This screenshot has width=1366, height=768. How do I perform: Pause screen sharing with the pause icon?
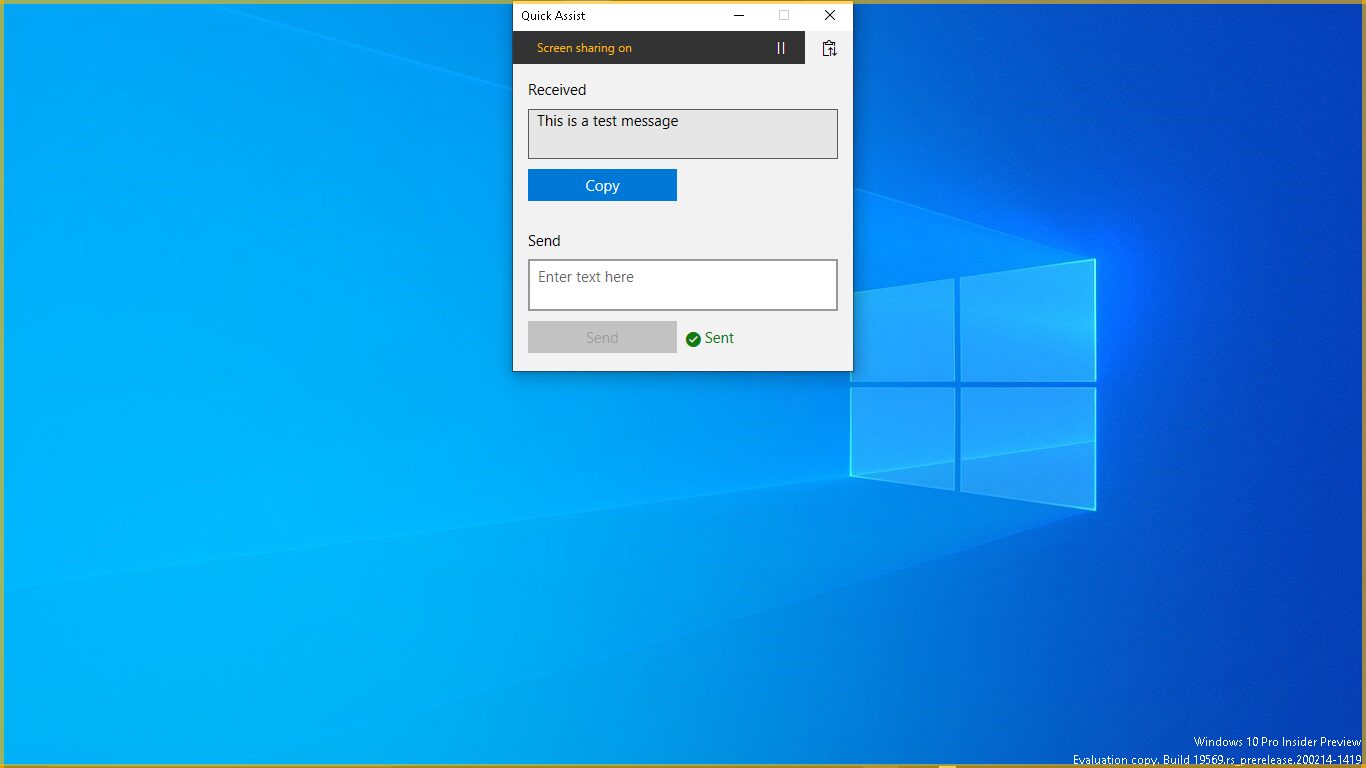tap(781, 48)
